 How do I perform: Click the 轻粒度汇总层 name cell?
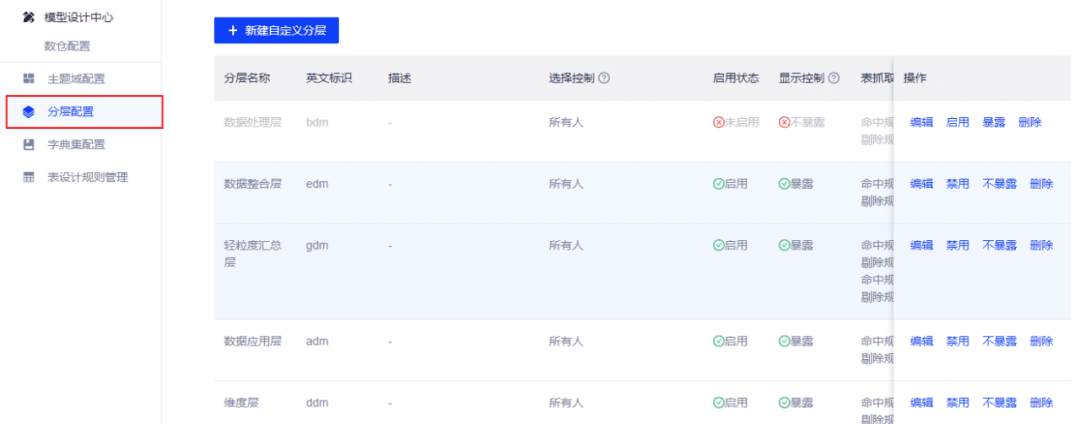coord(253,253)
